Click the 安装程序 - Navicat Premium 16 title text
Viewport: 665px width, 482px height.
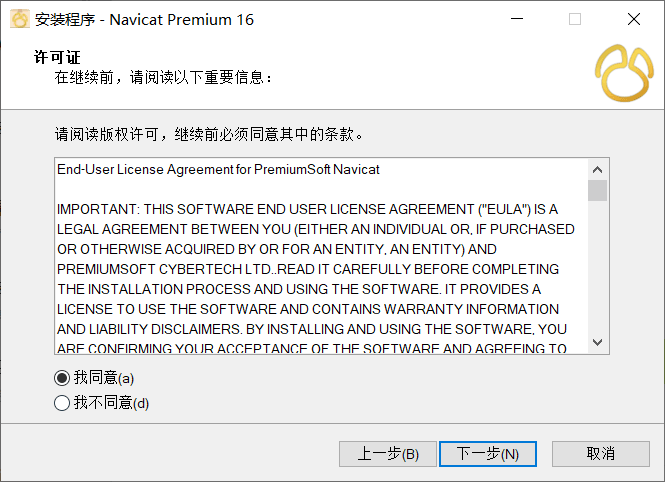[x=144, y=20]
